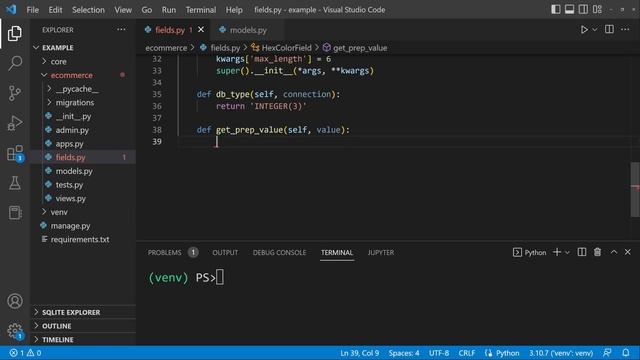Open the Go menu

(147, 10)
